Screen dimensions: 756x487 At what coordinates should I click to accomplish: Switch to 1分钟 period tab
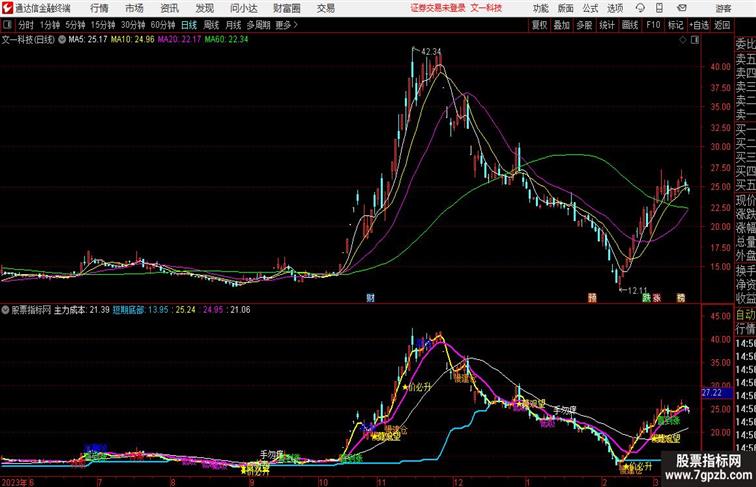click(50, 25)
